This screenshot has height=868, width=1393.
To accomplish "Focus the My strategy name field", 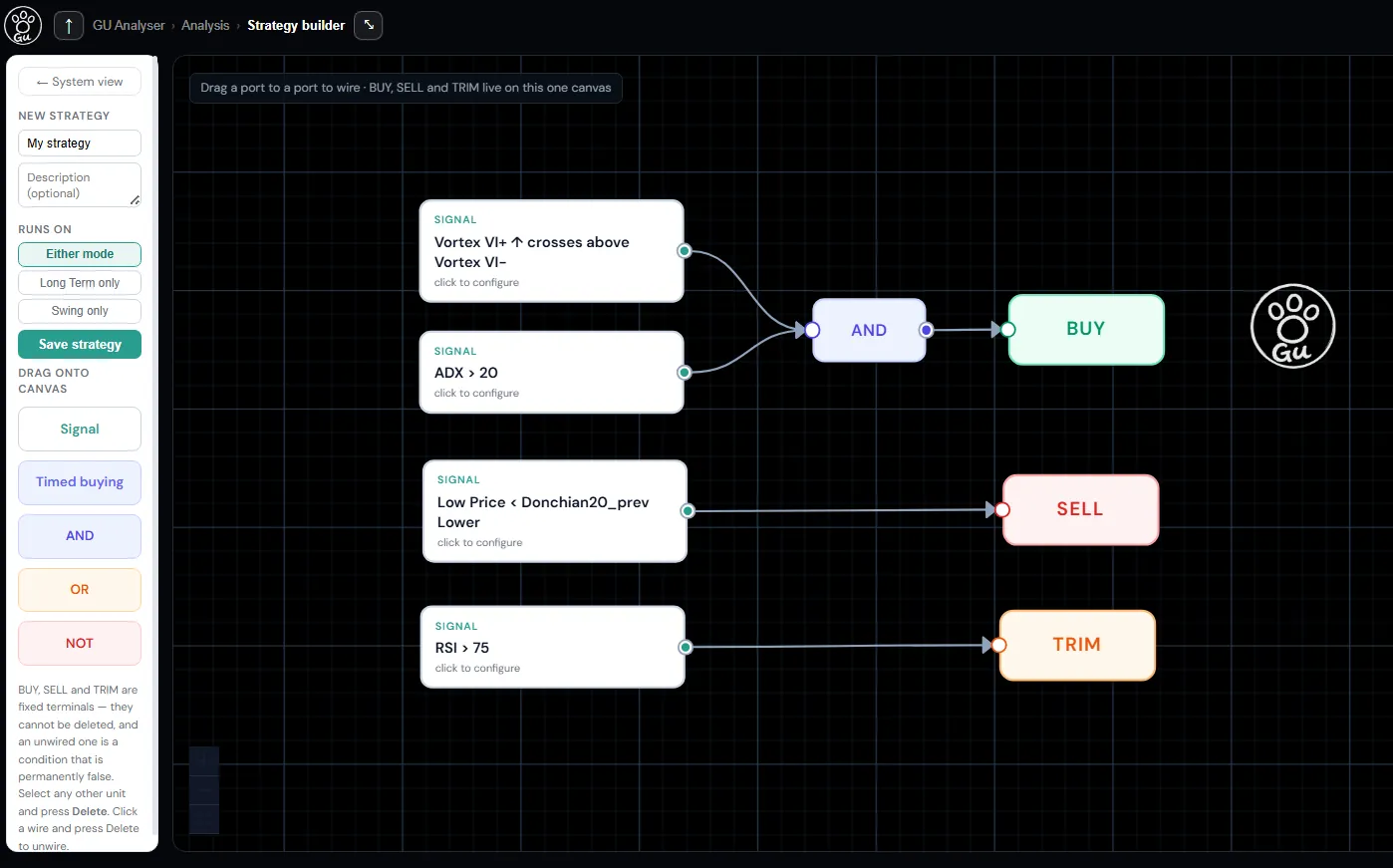I will (80, 144).
